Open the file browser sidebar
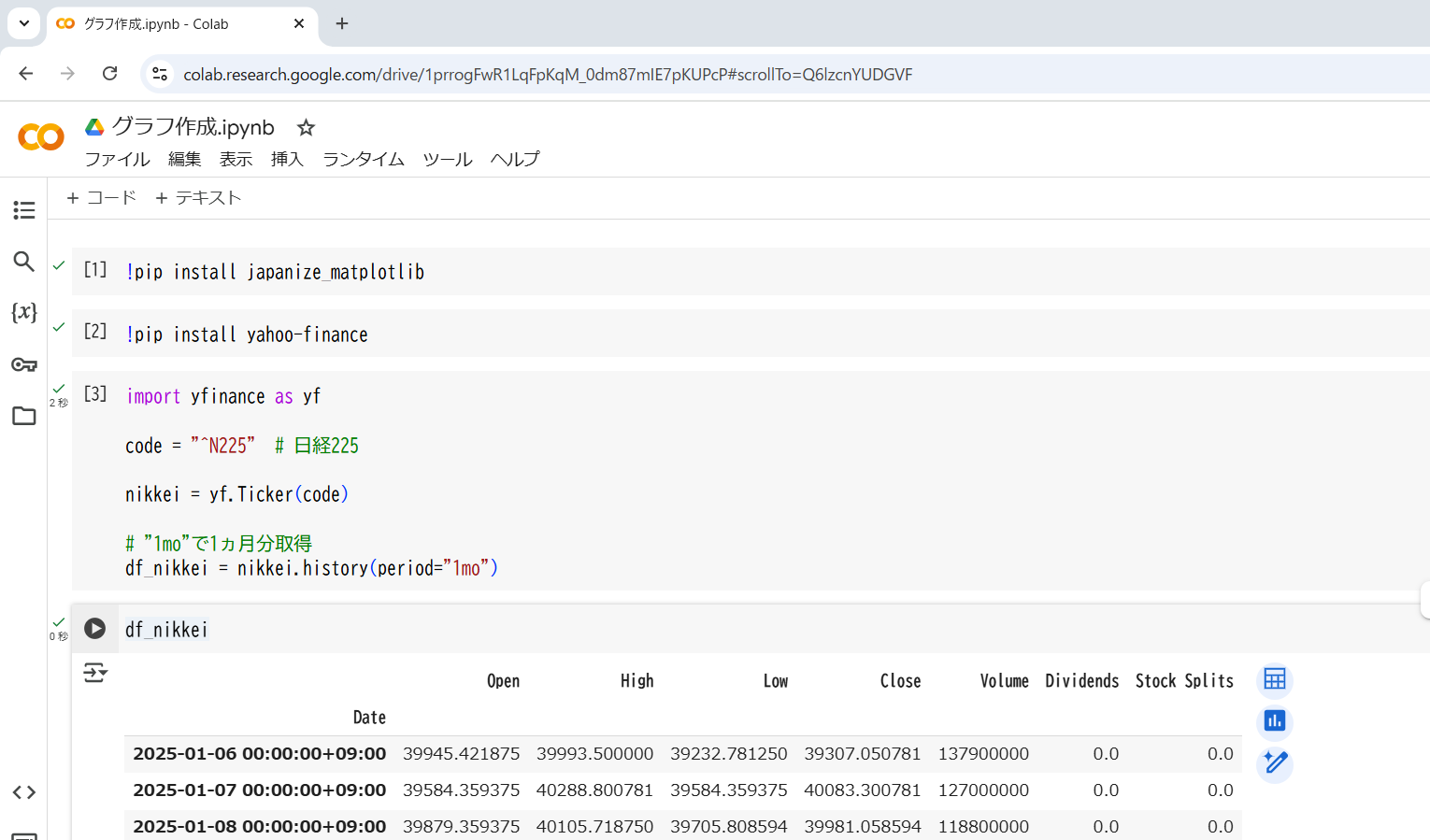This screenshot has height=840, width=1430. [24, 416]
